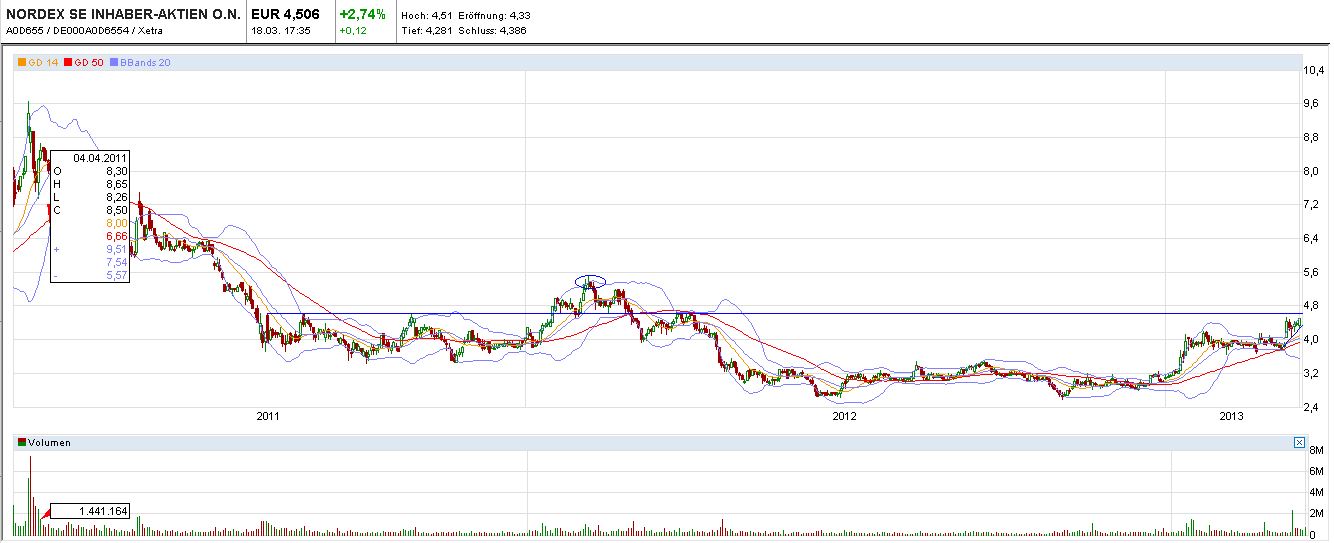The height and width of the screenshot is (543, 1334).
Task: Click the 04.04.2011 date in the tooltip
Action: point(100,158)
